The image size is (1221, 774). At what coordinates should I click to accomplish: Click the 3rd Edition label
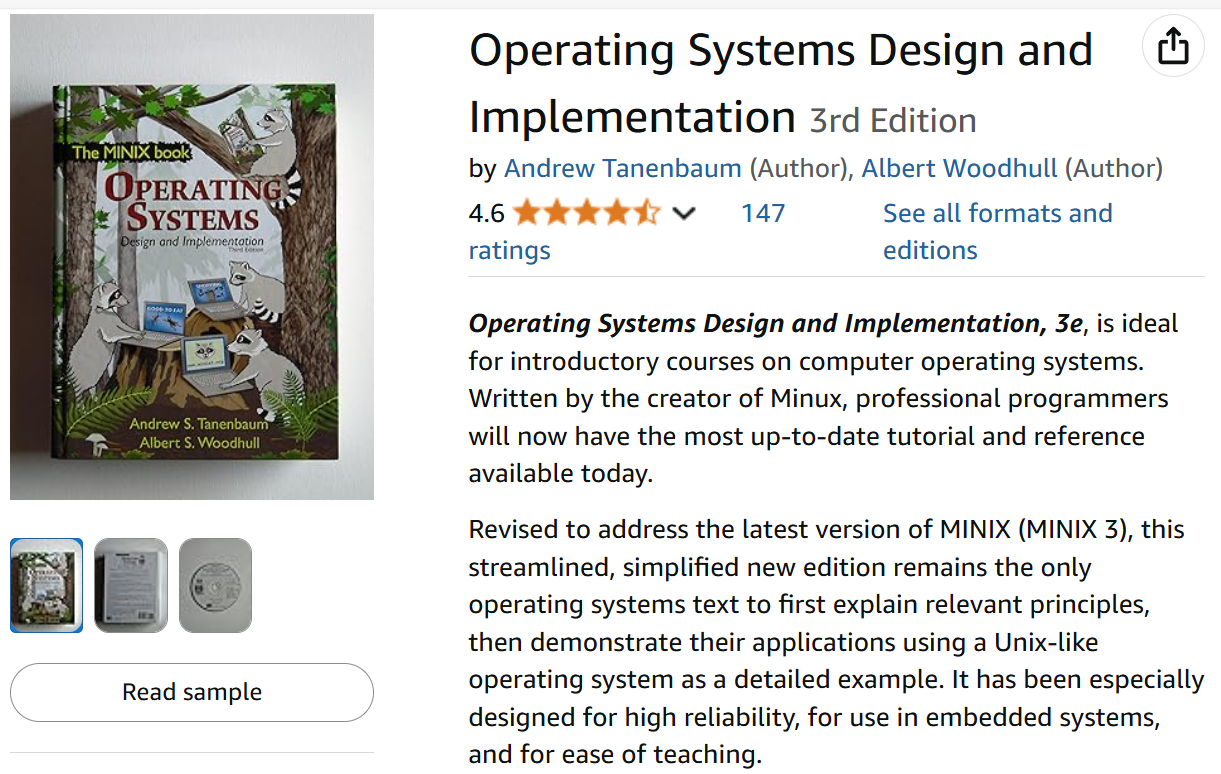(893, 120)
